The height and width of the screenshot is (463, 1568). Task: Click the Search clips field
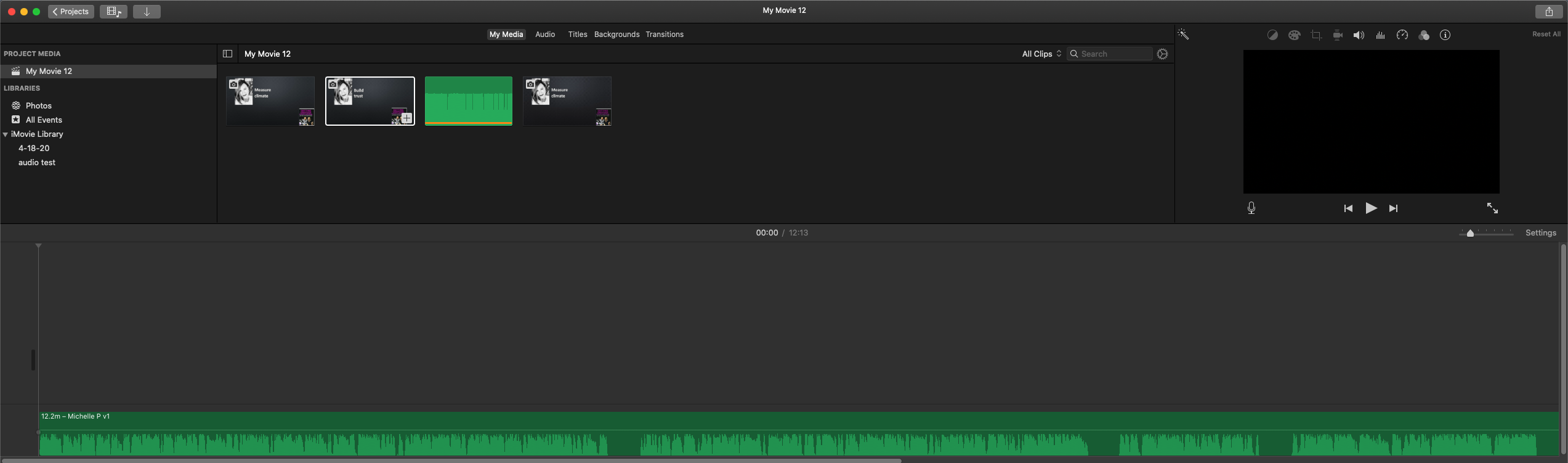tap(1109, 54)
